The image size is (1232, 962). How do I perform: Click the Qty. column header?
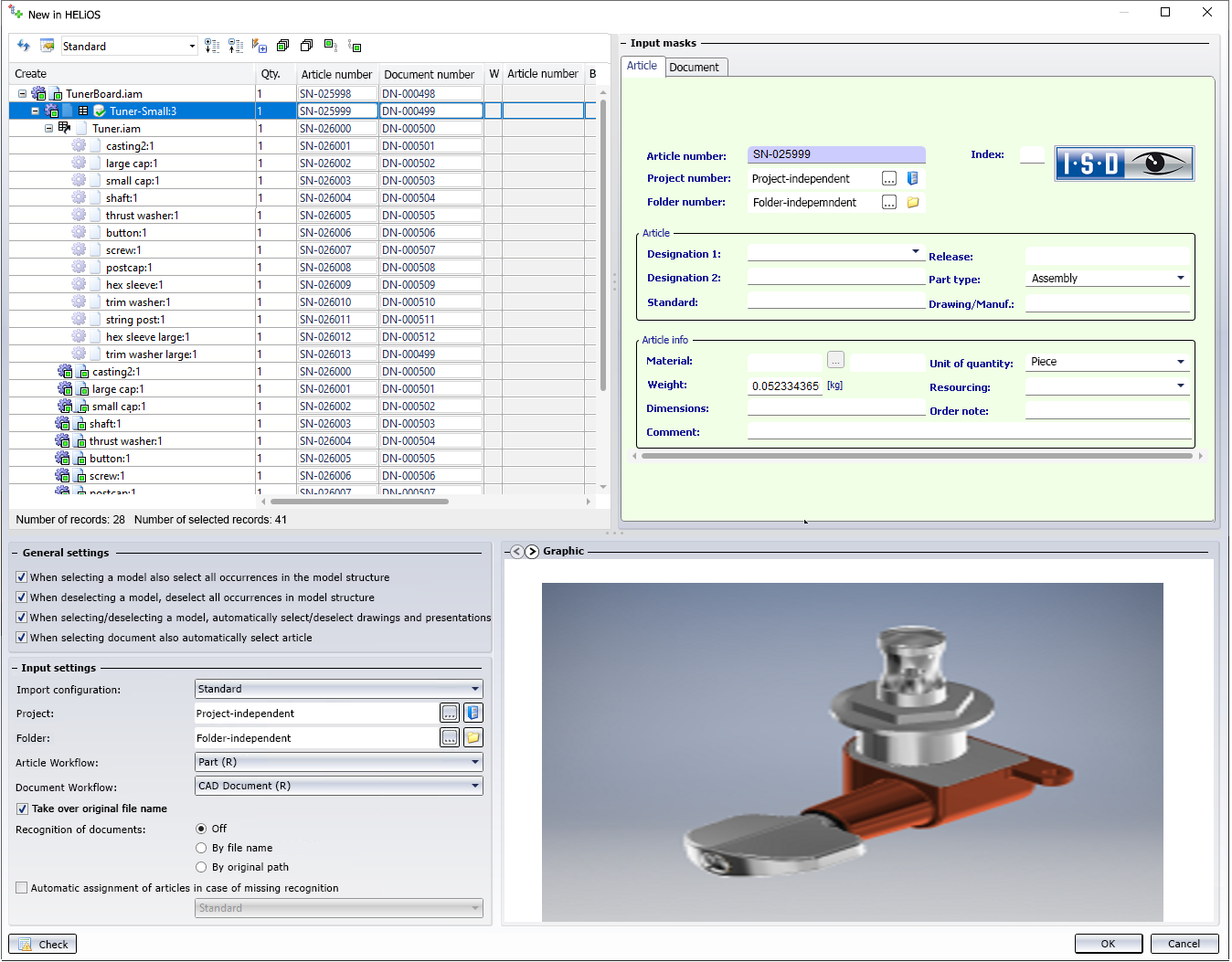point(276,74)
